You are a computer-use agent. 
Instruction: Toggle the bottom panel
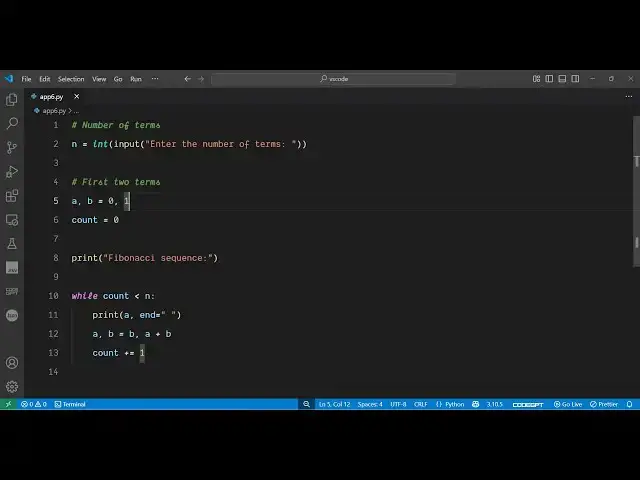pyautogui.click(x=562, y=79)
